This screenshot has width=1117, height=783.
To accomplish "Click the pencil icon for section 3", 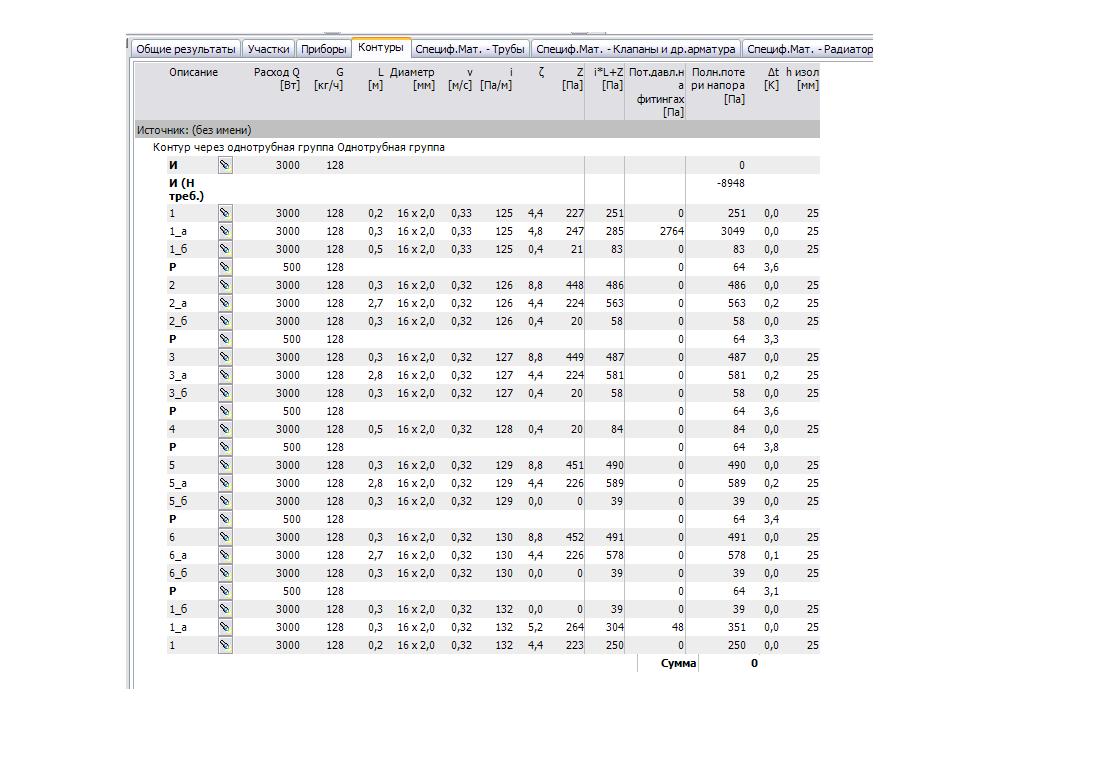I will 225,358.
